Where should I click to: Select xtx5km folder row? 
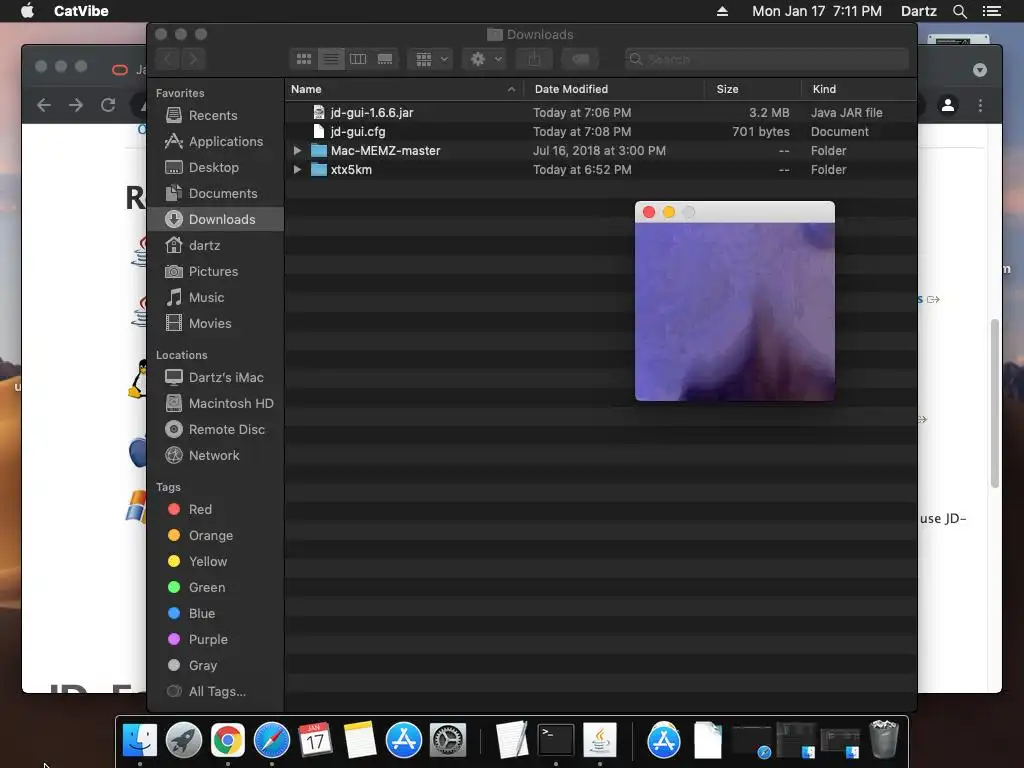click(601, 170)
